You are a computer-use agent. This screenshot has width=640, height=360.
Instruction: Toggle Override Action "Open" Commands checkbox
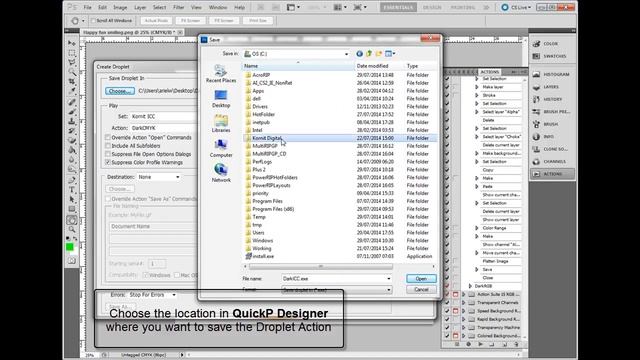[108, 138]
